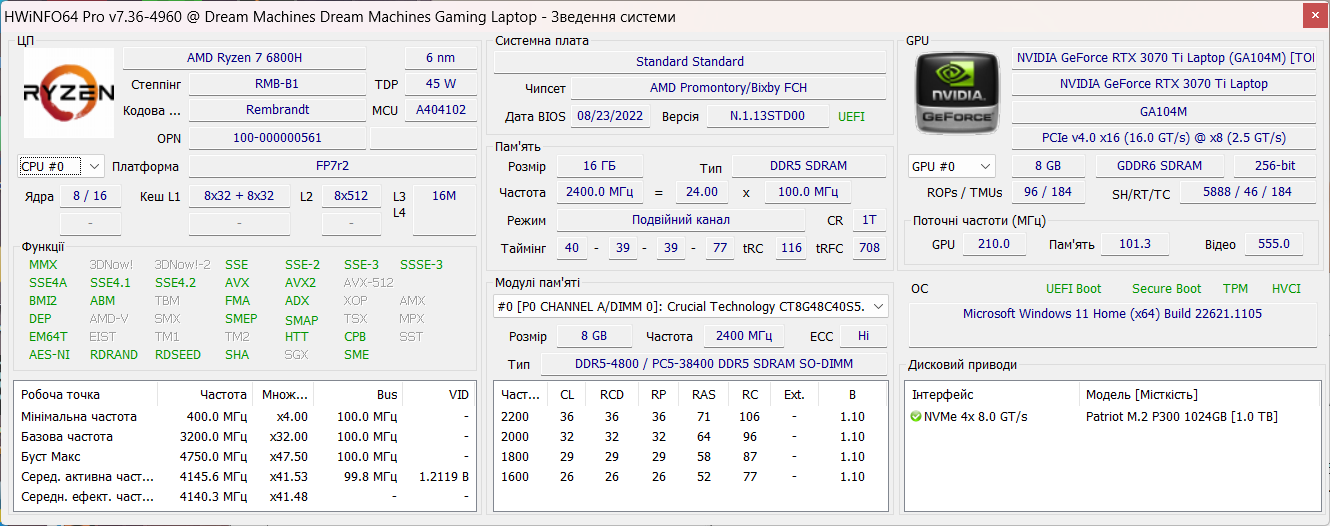Click the VID 1.2119 В value
The height and width of the screenshot is (526, 1330).
444,477
